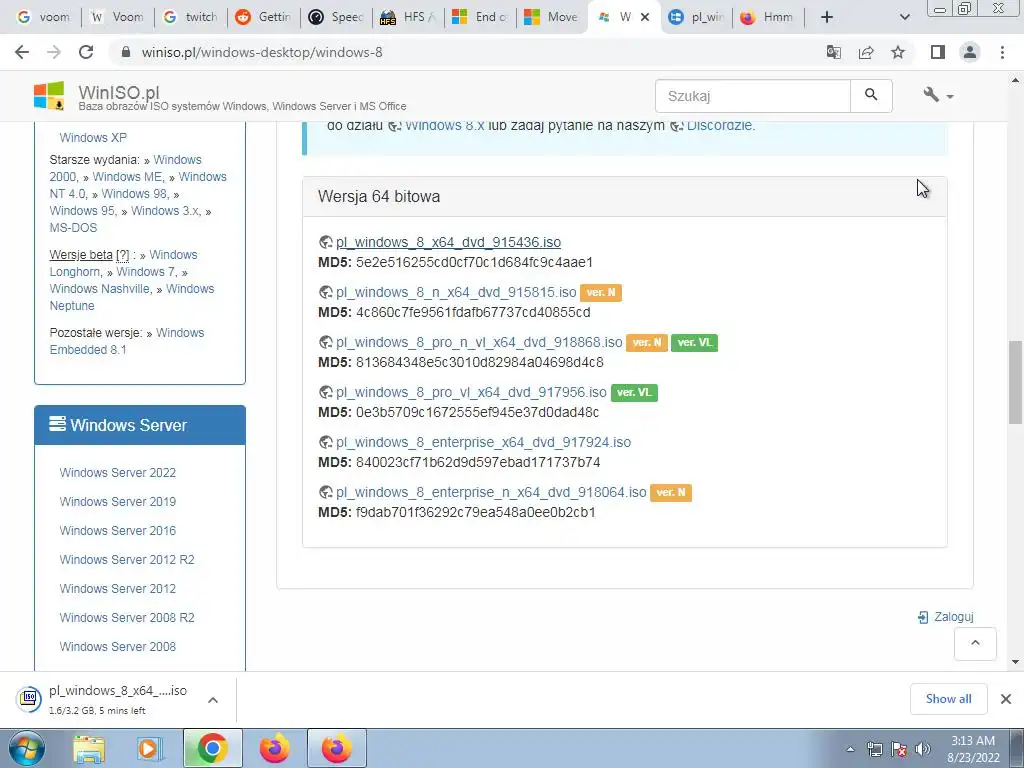
Task: Switch to the voom Google tab
Action: click(x=42, y=17)
